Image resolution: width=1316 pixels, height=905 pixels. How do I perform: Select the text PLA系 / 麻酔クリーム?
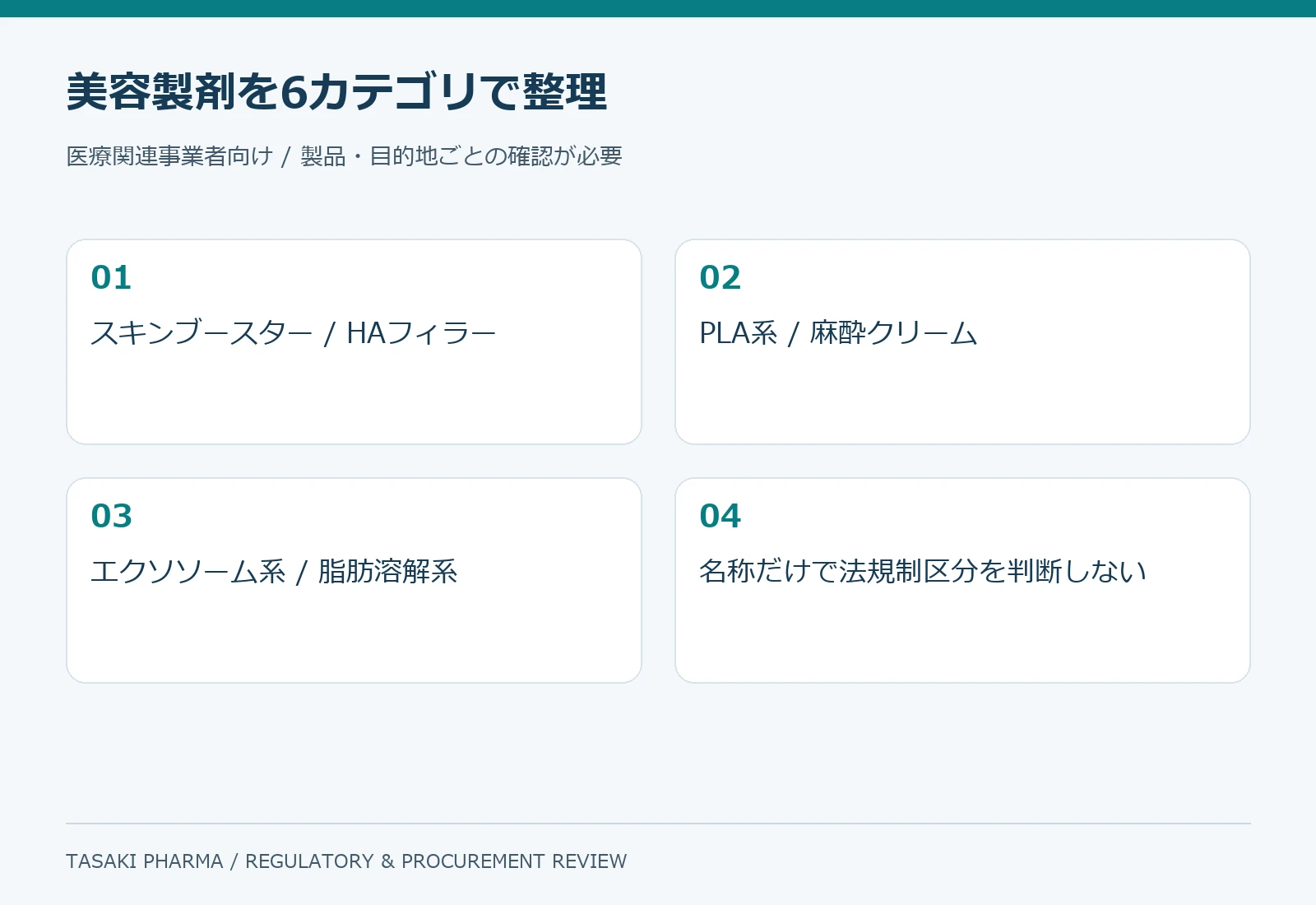click(838, 332)
